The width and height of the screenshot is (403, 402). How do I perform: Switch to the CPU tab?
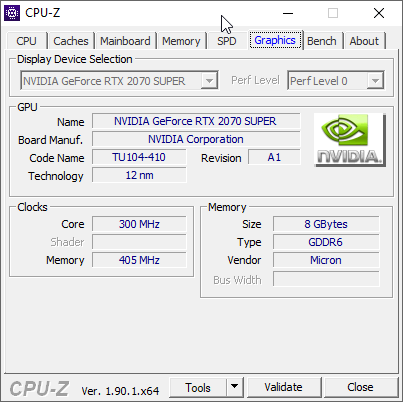pyautogui.click(x=26, y=41)
